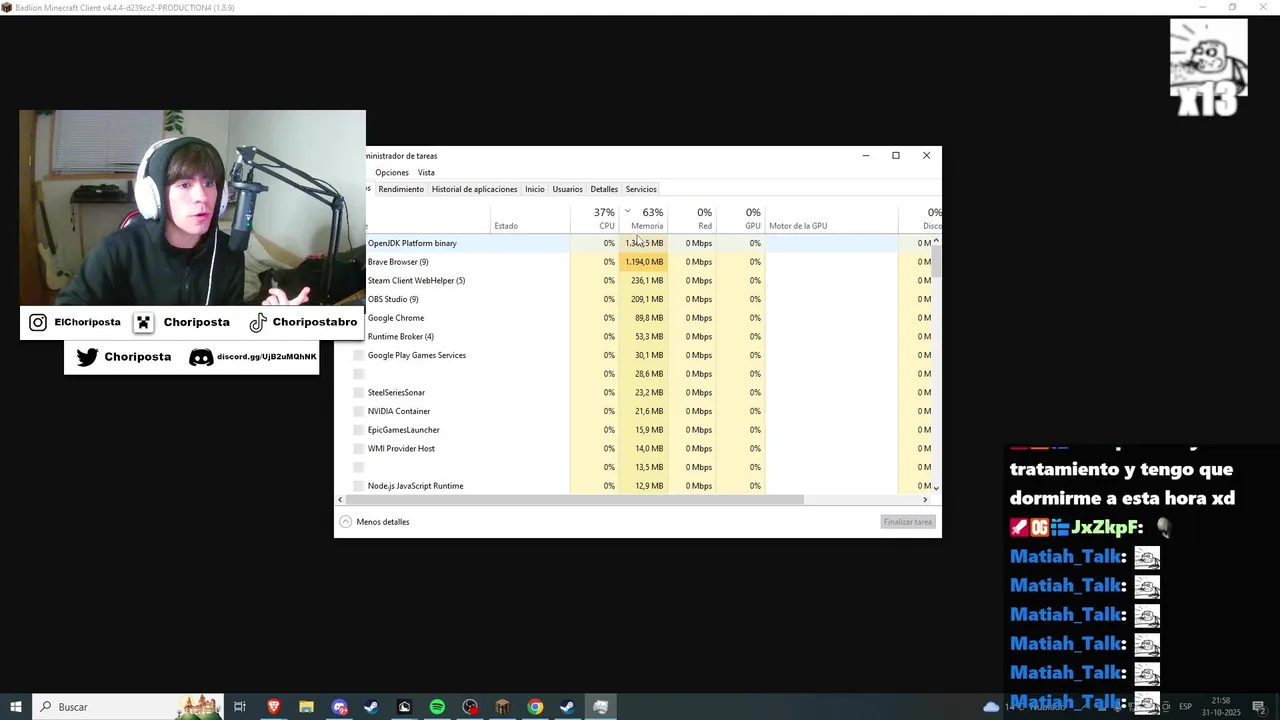Click the vertical scrollbar down arrow
1280x720 pixels.
pos(936,487)
